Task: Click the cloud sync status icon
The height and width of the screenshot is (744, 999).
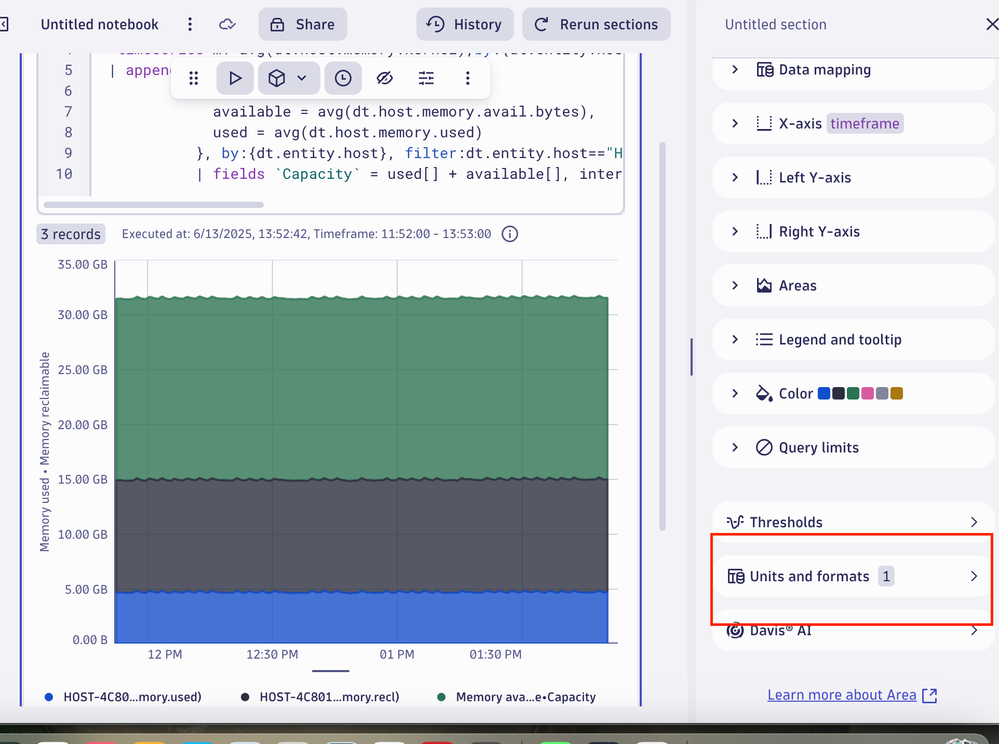Action: (228, 24)
